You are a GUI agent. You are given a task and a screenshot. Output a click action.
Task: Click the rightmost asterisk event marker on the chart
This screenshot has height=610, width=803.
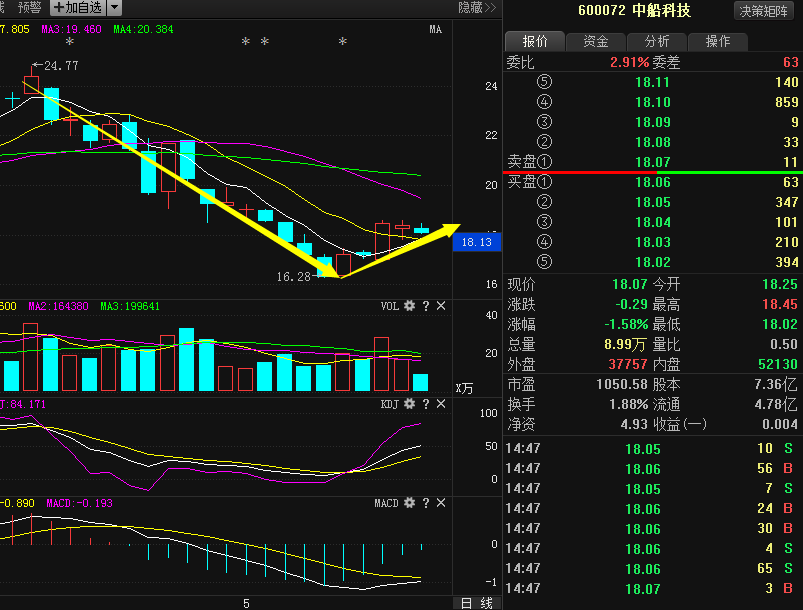tap(343, 41)
